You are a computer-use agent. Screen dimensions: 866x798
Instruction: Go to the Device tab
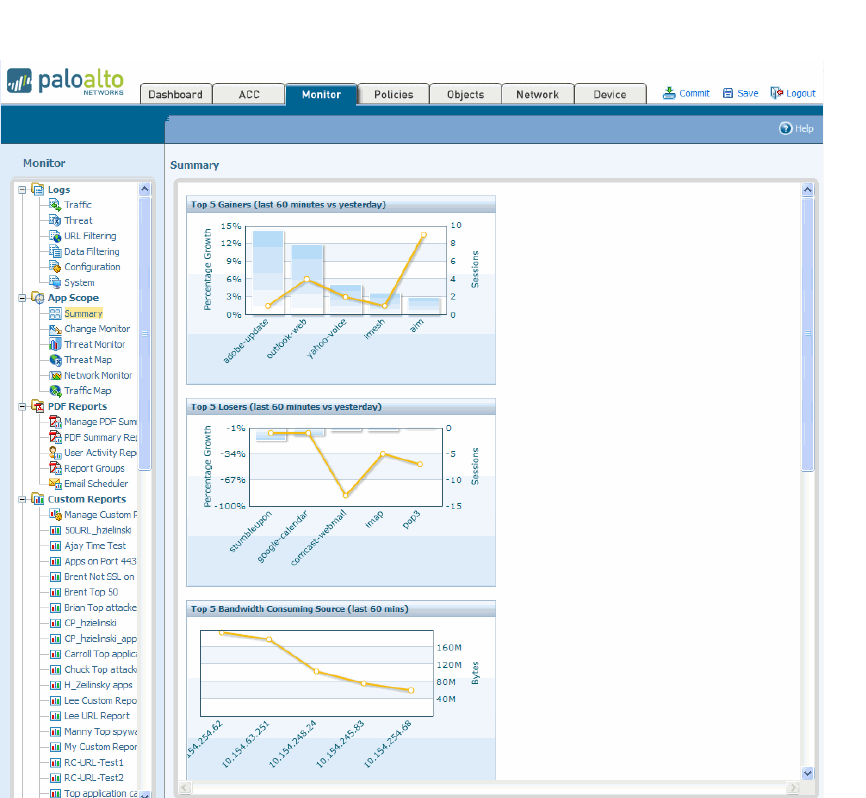coord(610,94)
